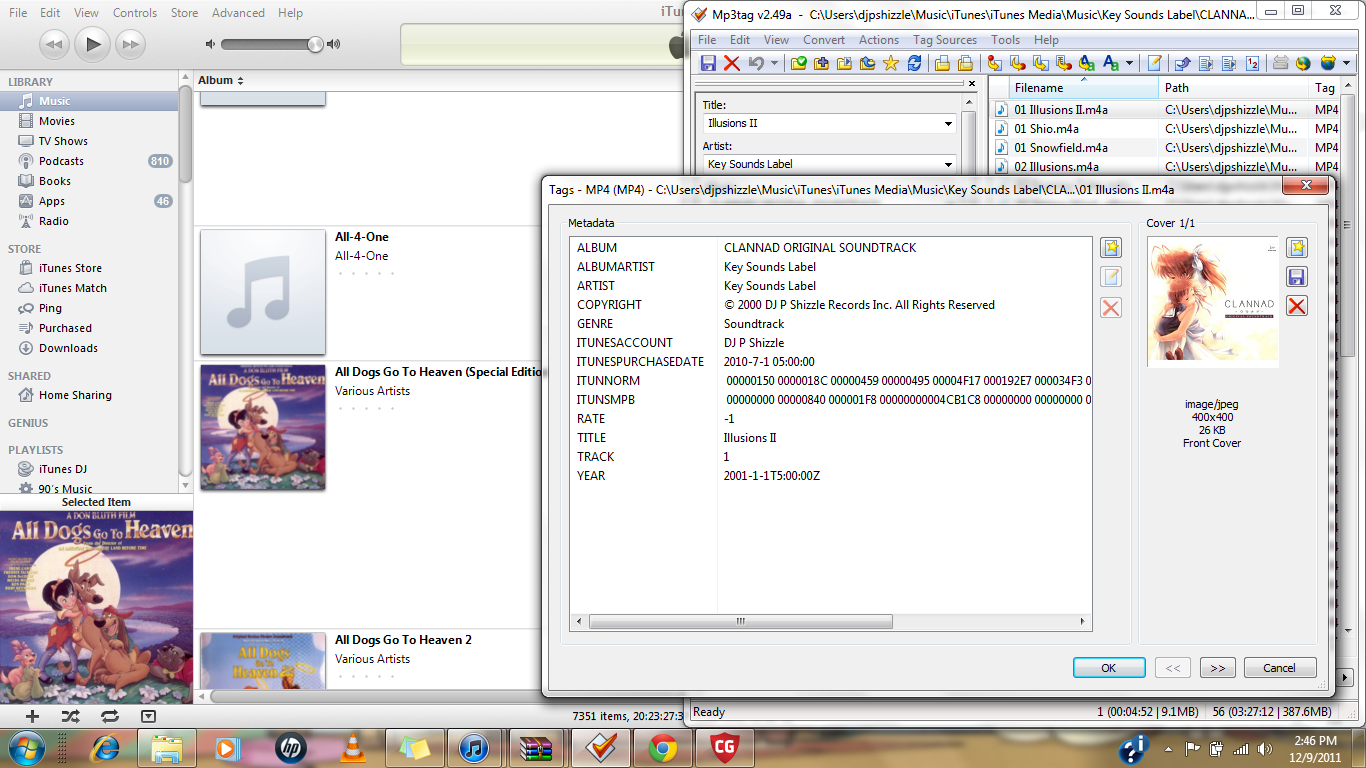This screenshot has height=768, width=1366.
Task: Launch VLC media player from taskbar
Action: 352,747
